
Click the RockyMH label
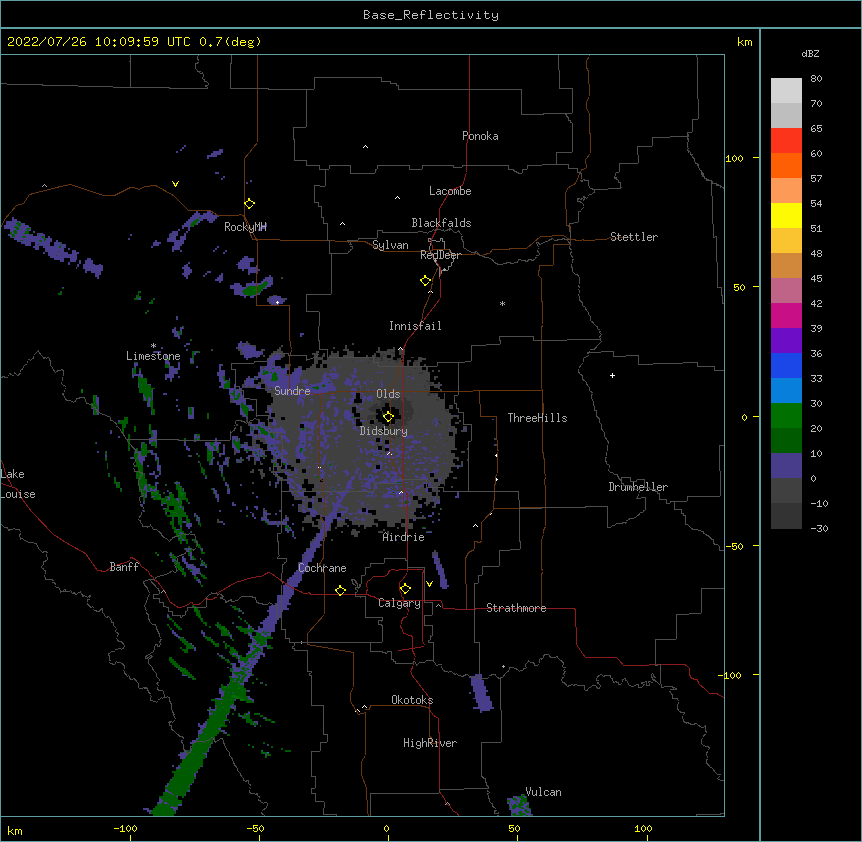pyautogui.click(x=245, y=227)
